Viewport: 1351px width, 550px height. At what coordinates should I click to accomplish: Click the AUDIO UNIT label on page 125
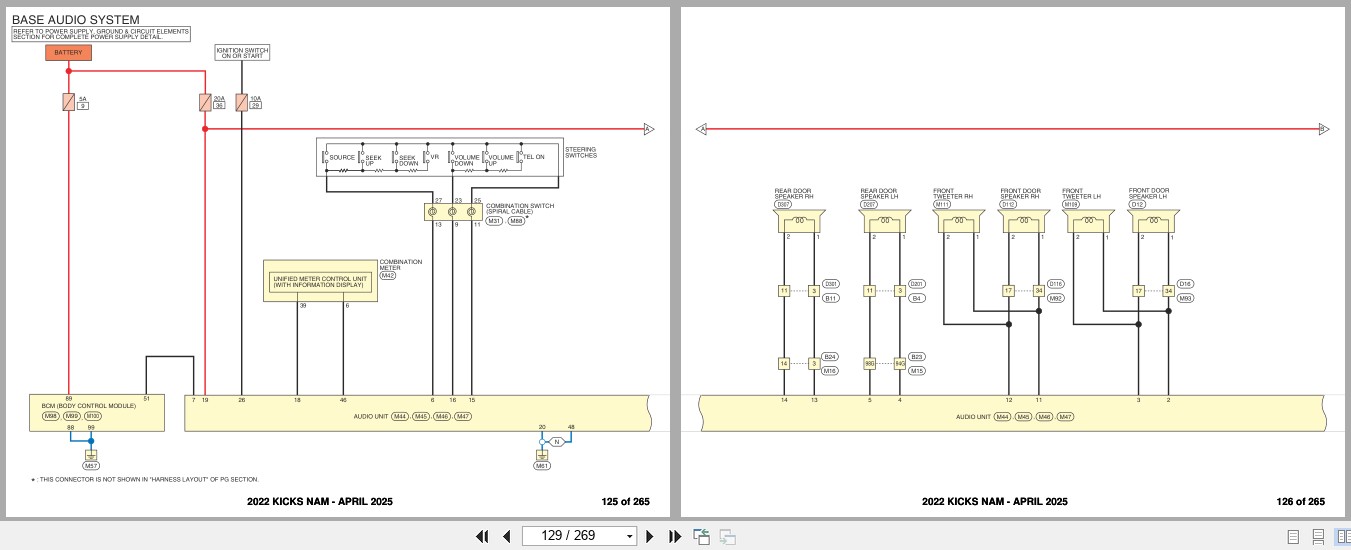pyautogui.click(x=370, y=416)
